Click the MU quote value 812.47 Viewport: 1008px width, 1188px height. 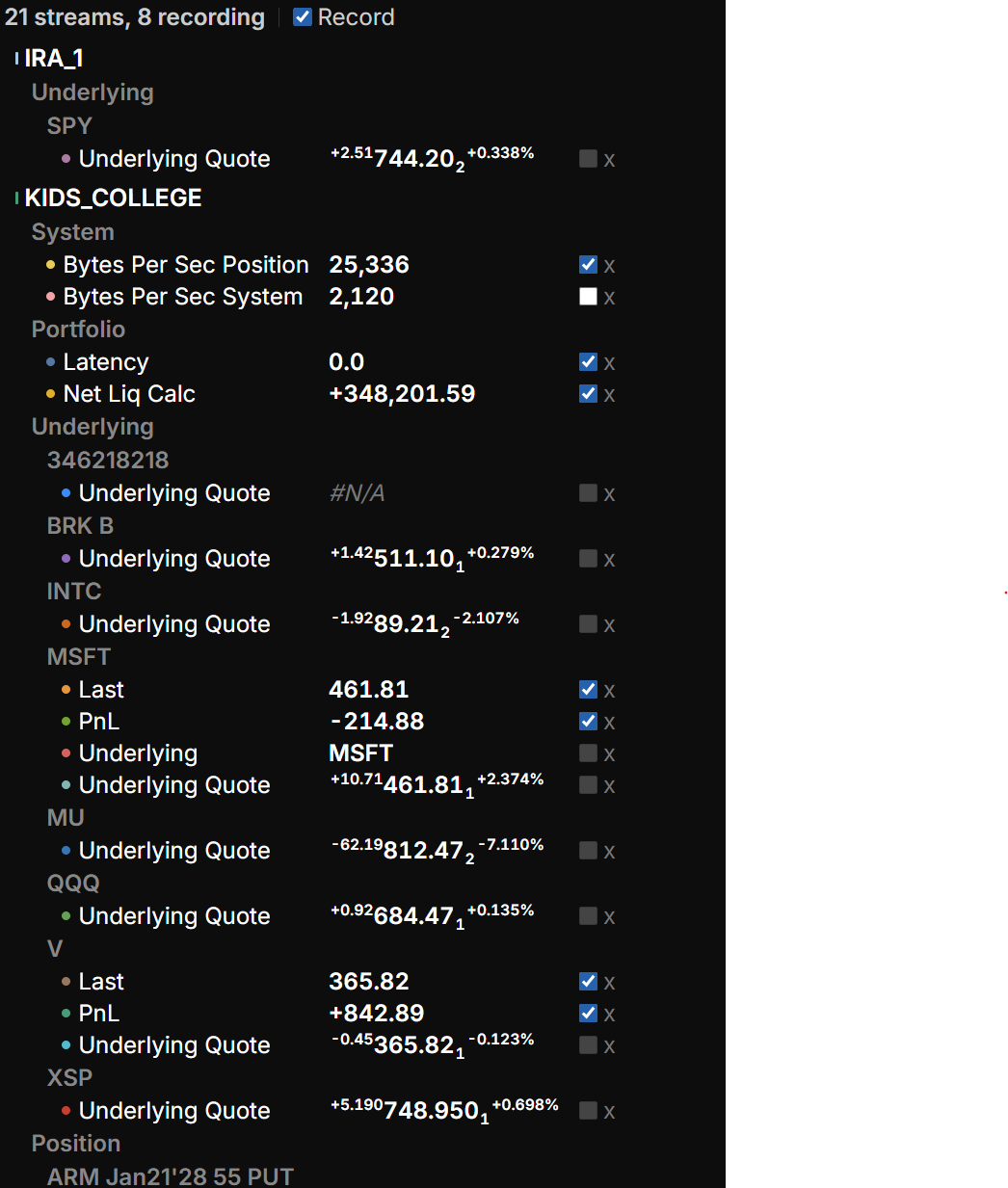[x=424, y=851]
